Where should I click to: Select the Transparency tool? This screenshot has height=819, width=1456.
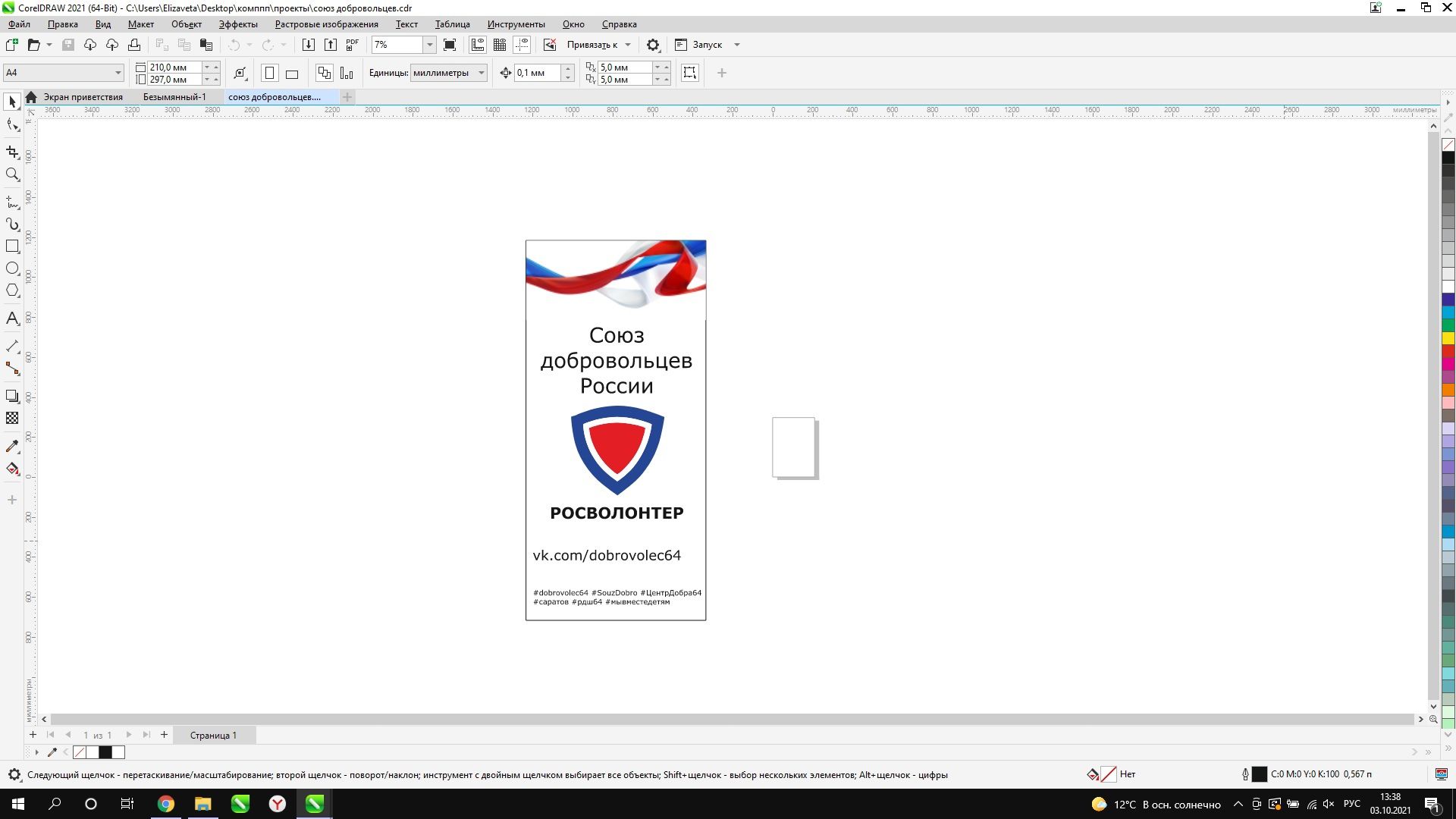12,418
